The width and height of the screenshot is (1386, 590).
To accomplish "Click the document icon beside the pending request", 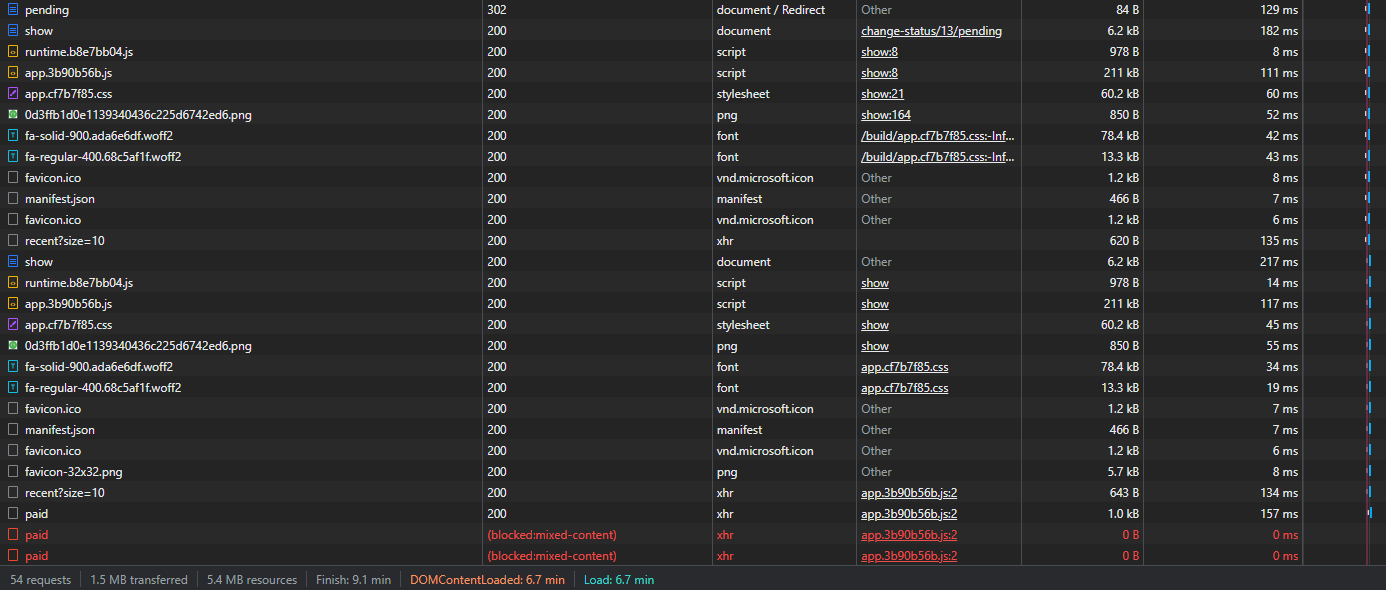I will [14, 9].
